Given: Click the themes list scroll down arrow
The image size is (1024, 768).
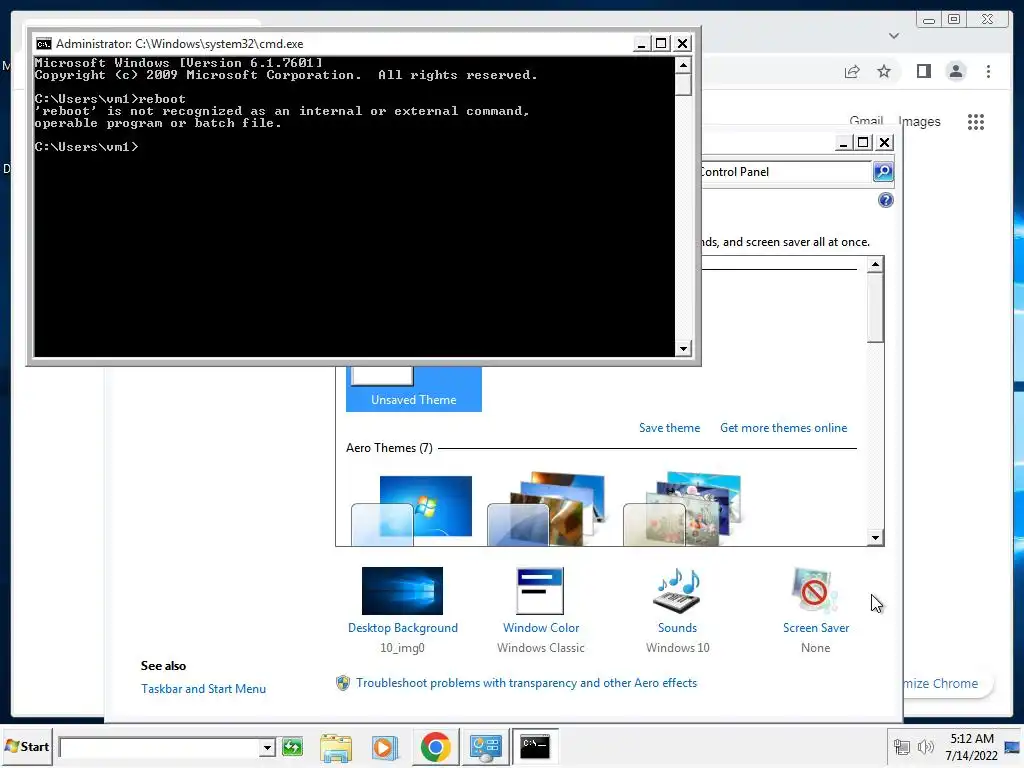Looking at the screenshot, I should (x=876, y=538).
